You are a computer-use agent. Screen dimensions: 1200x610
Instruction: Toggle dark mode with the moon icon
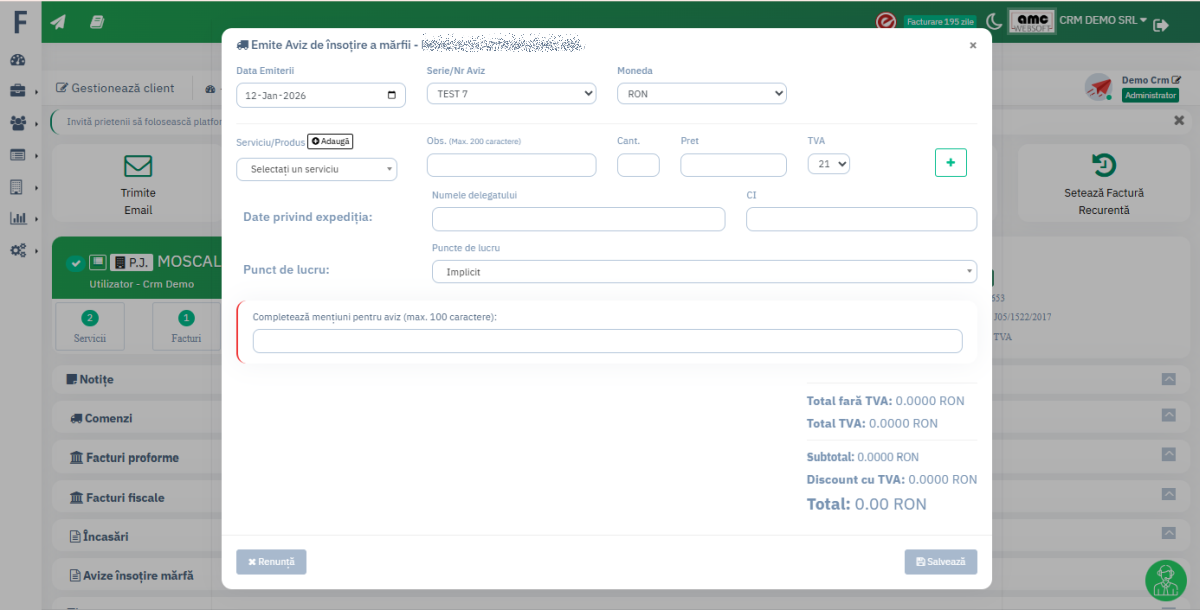coord(993,21)
